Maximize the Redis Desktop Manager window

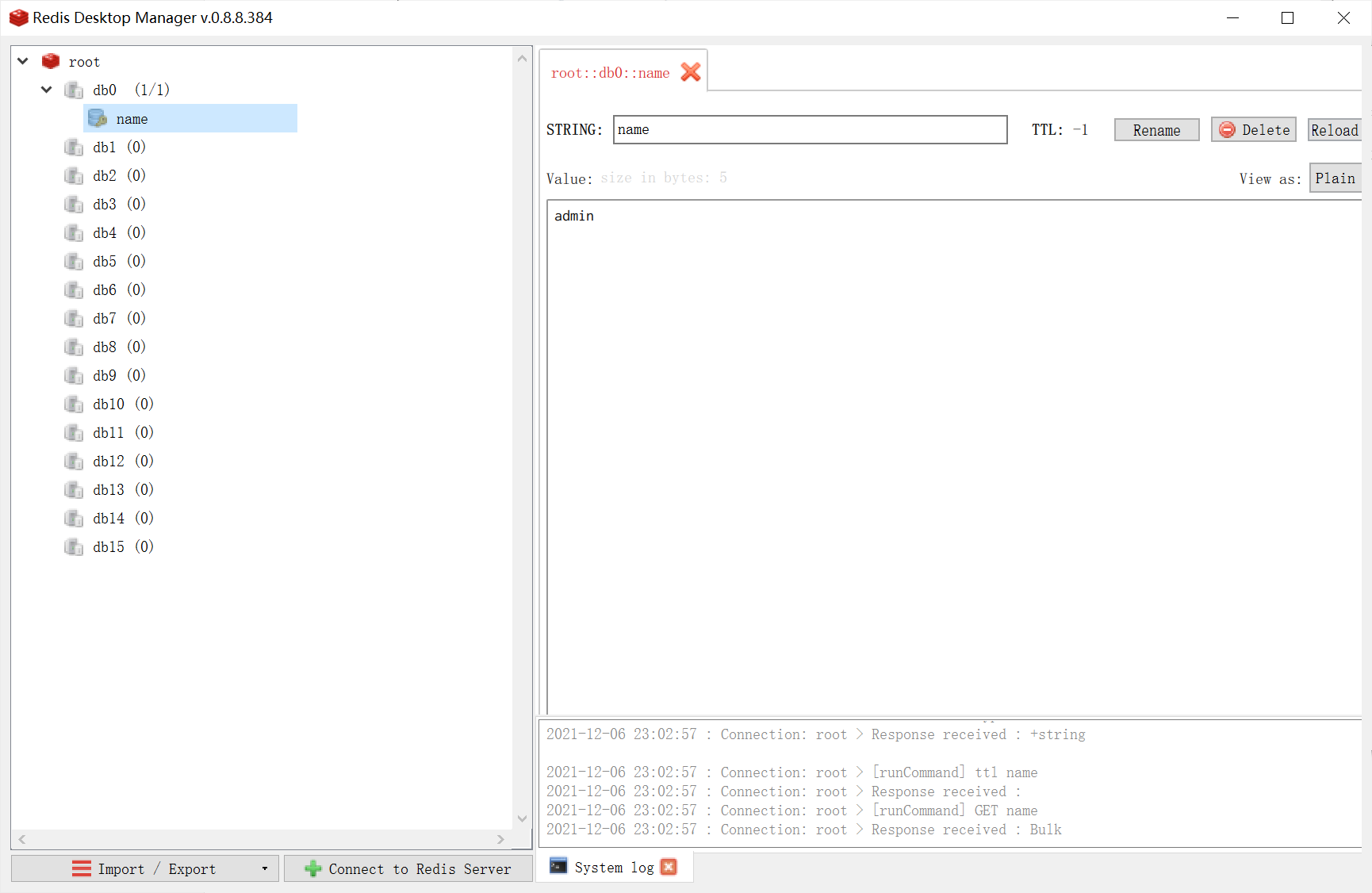(1287, 17)
